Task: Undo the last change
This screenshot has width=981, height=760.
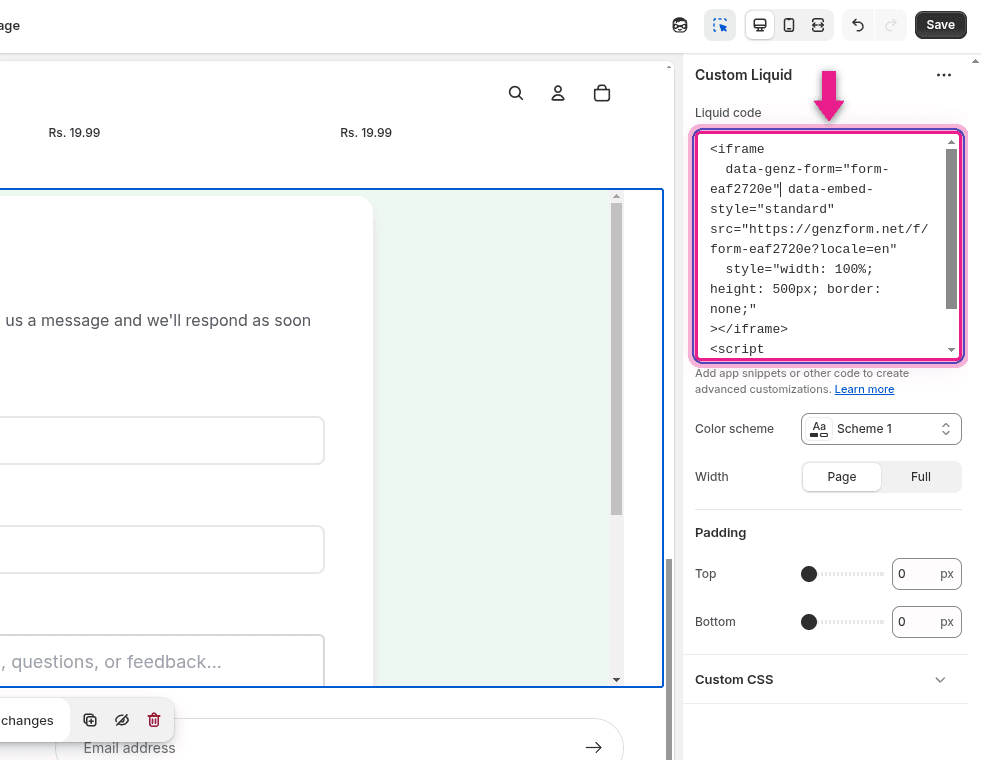Action: (857, 25)
